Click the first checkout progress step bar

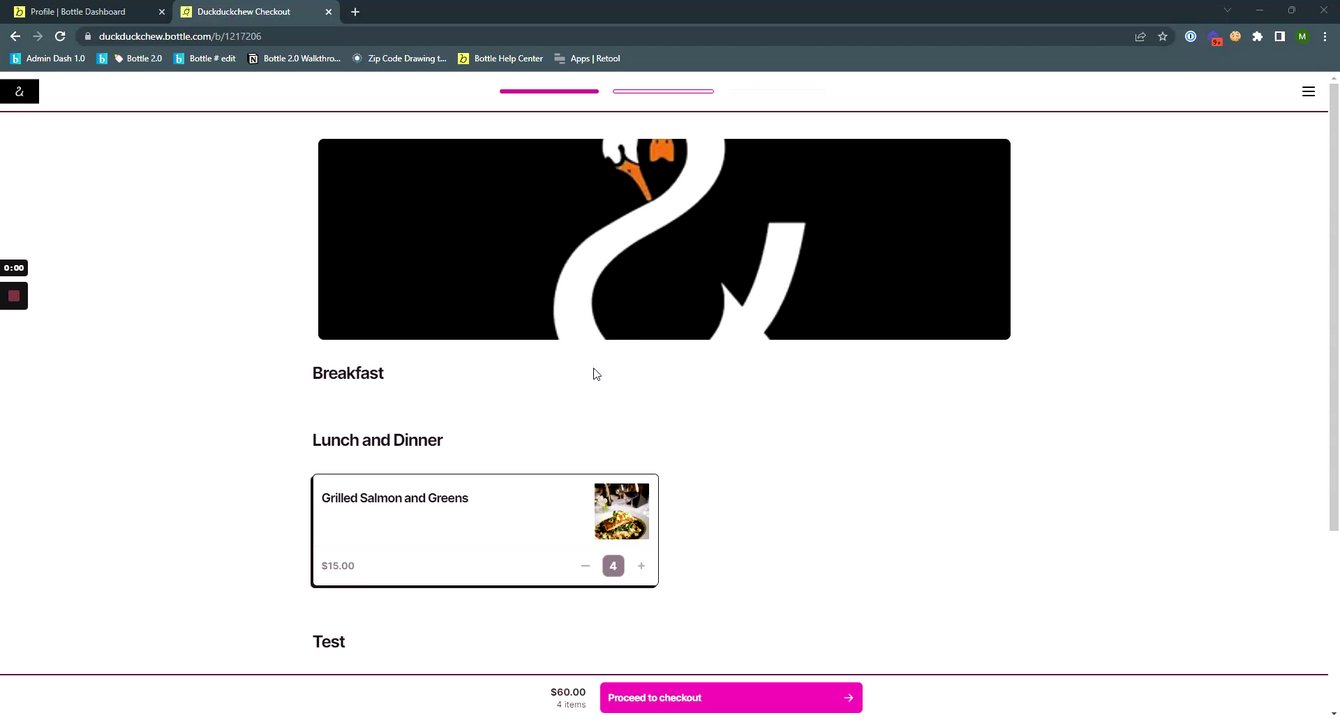pyautogui.click(x=549, y=91)
